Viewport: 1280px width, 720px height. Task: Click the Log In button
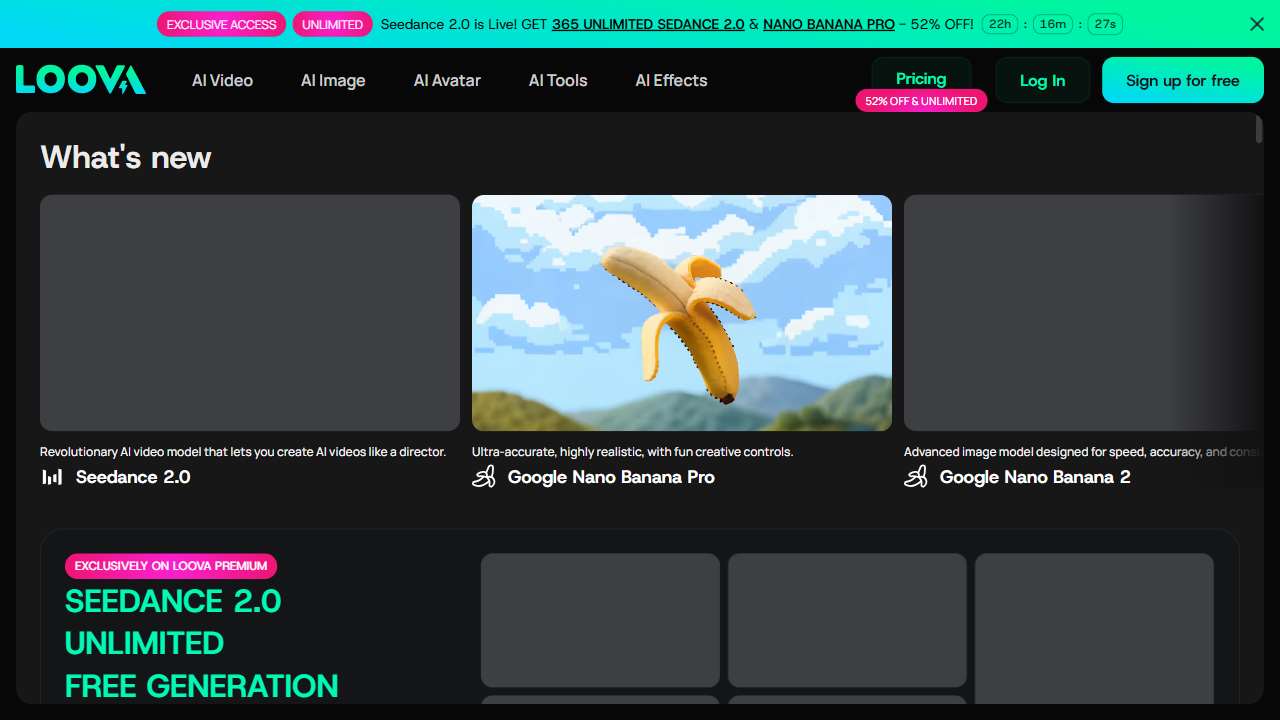coord(1042,80)
